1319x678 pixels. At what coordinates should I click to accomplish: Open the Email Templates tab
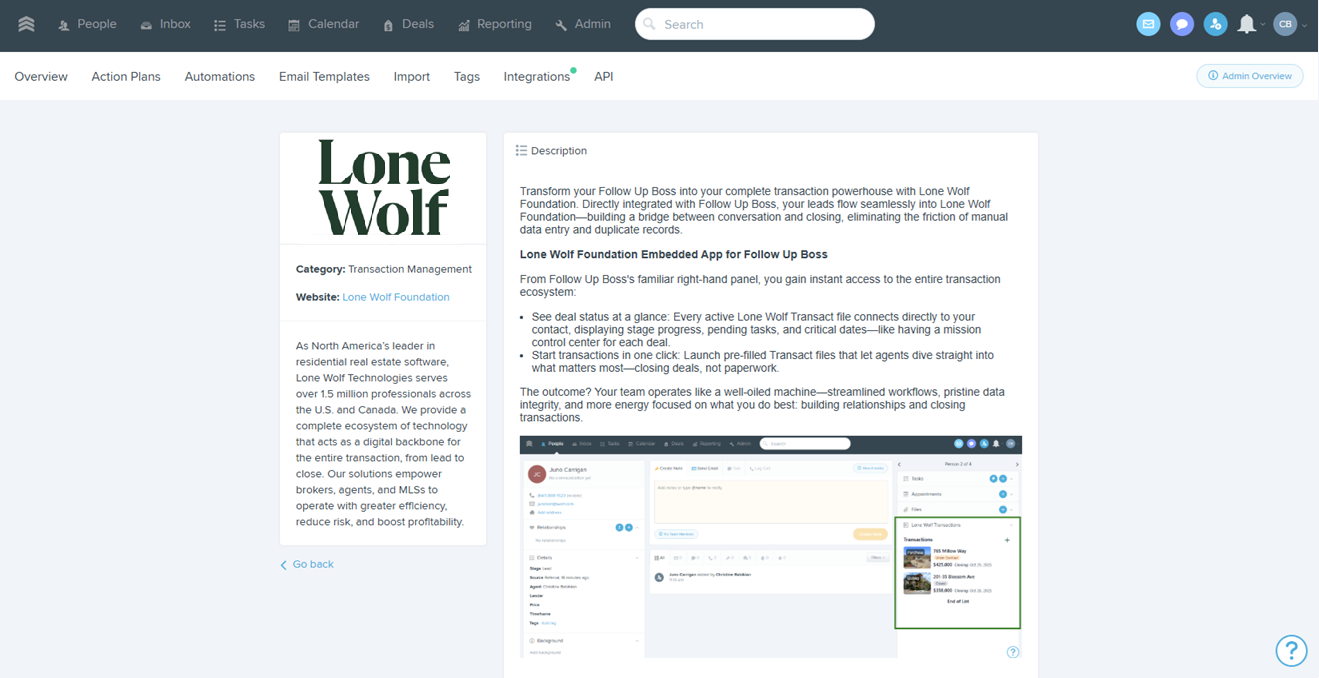click(324, 77)
